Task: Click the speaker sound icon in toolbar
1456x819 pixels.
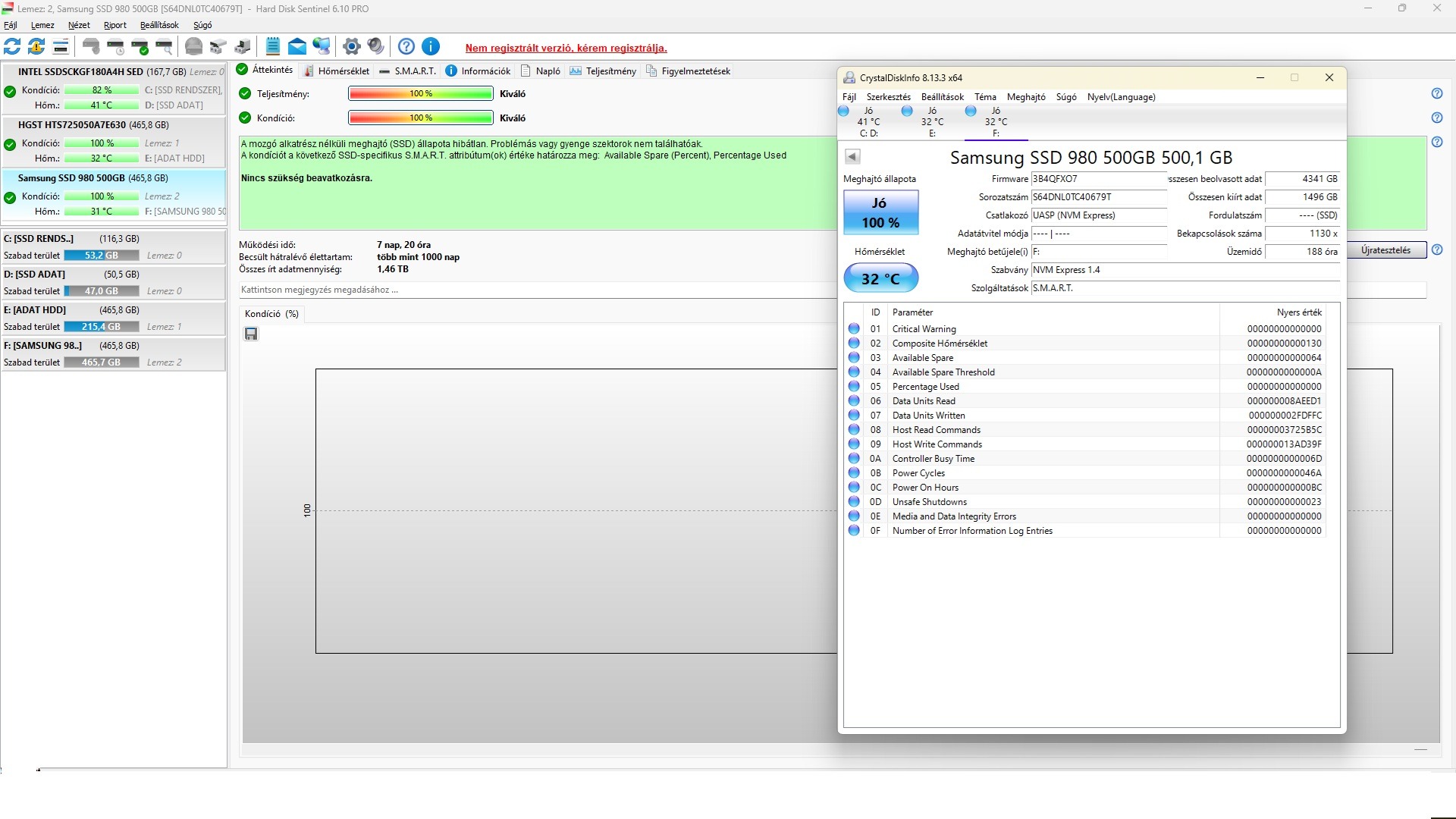Action: pyautogui.click(x=375, y=47)
